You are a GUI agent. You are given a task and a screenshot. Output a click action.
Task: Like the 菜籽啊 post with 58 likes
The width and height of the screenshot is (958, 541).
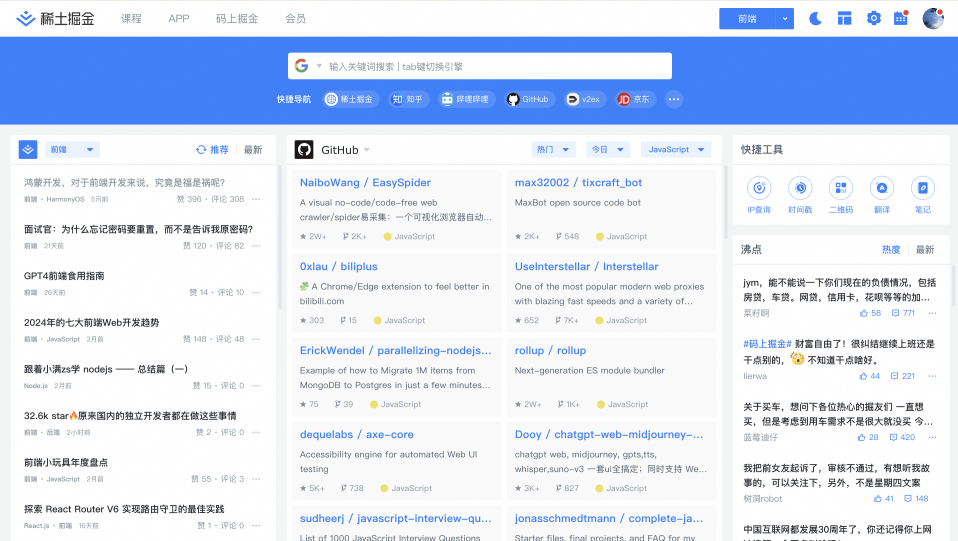(x=871, y=313)
